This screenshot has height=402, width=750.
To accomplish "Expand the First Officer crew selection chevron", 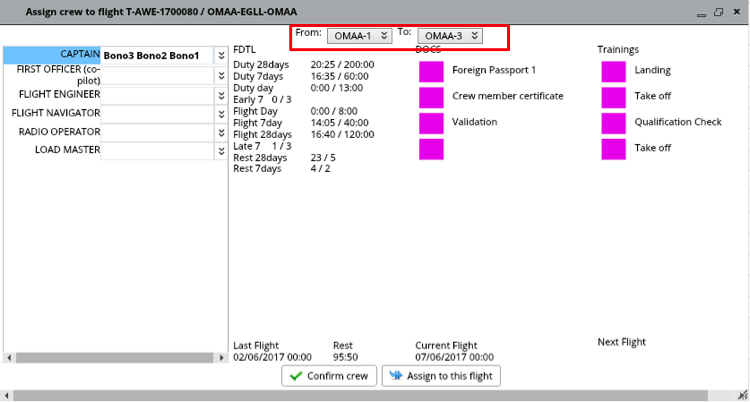I will (x=221, y=75).
